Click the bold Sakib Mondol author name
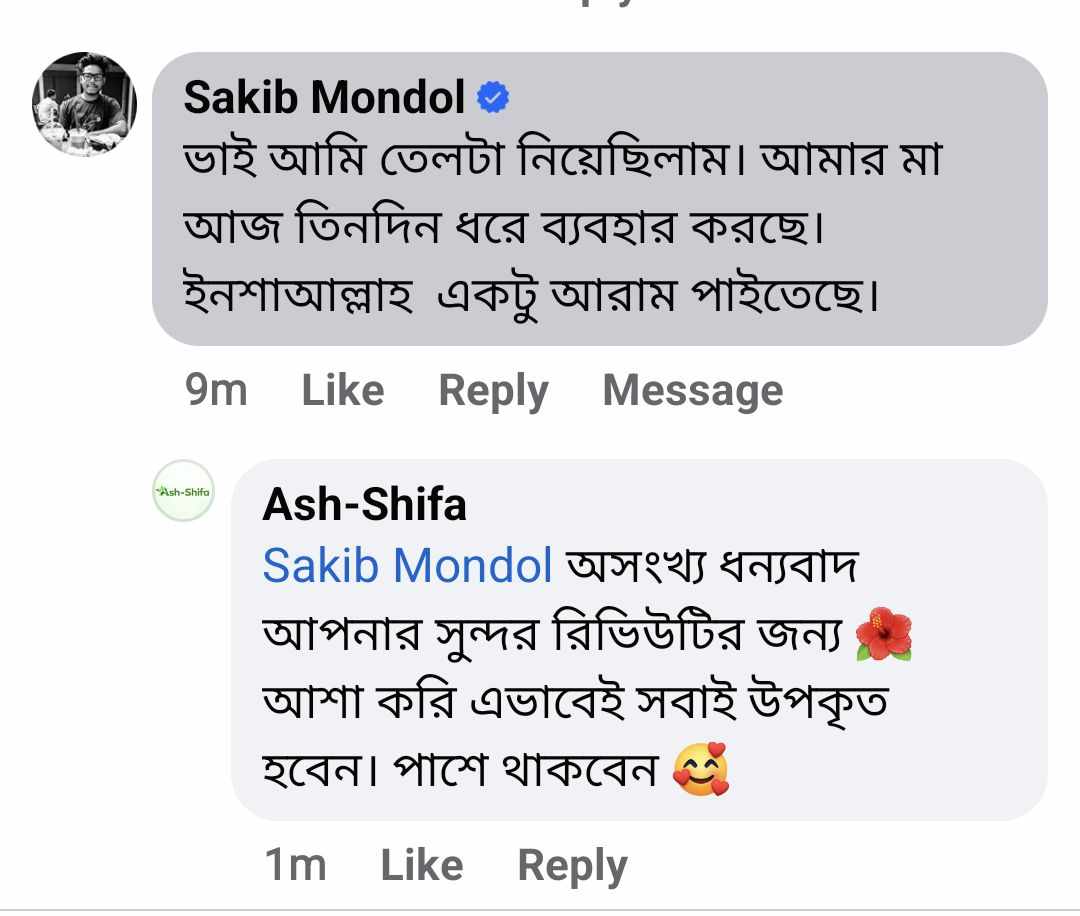Screen dimensions: 1080x916 coord(324,98)
